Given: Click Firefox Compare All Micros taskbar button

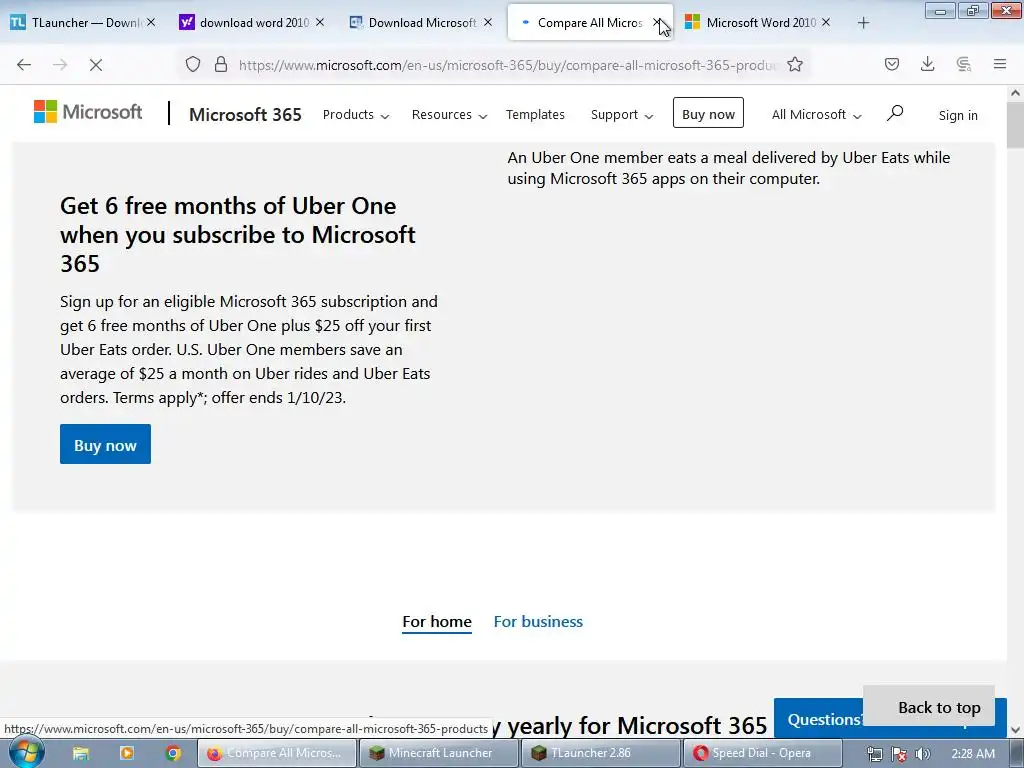Looking at the screenshot, I should pyautogui.click(x=277, y=753).
